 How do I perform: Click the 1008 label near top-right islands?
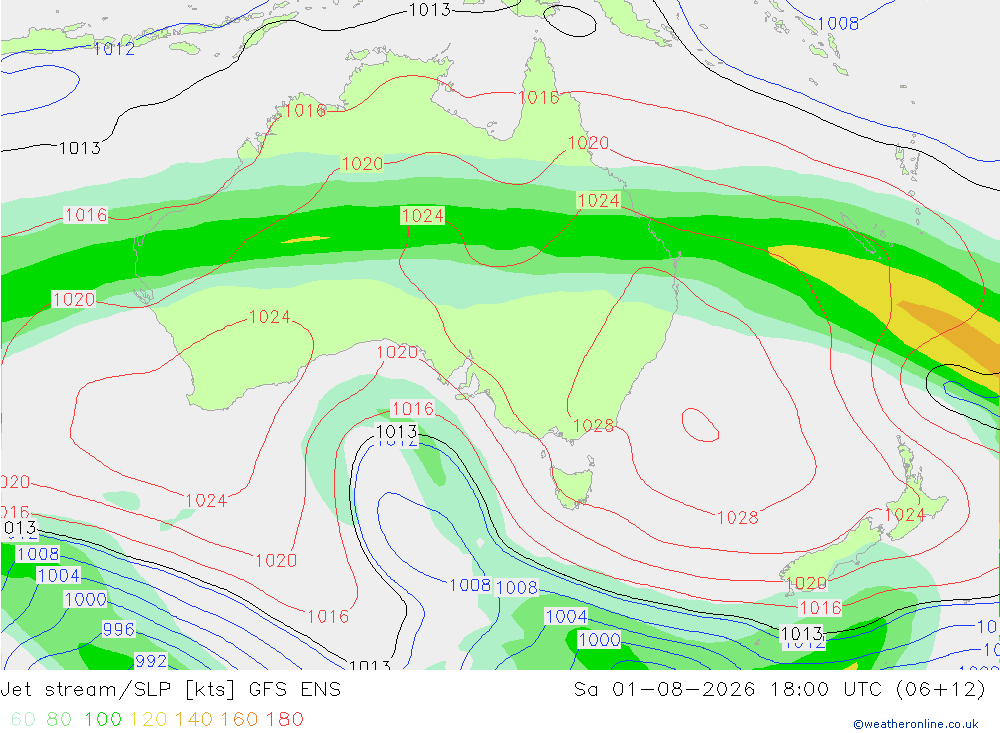tap(838, 24)
